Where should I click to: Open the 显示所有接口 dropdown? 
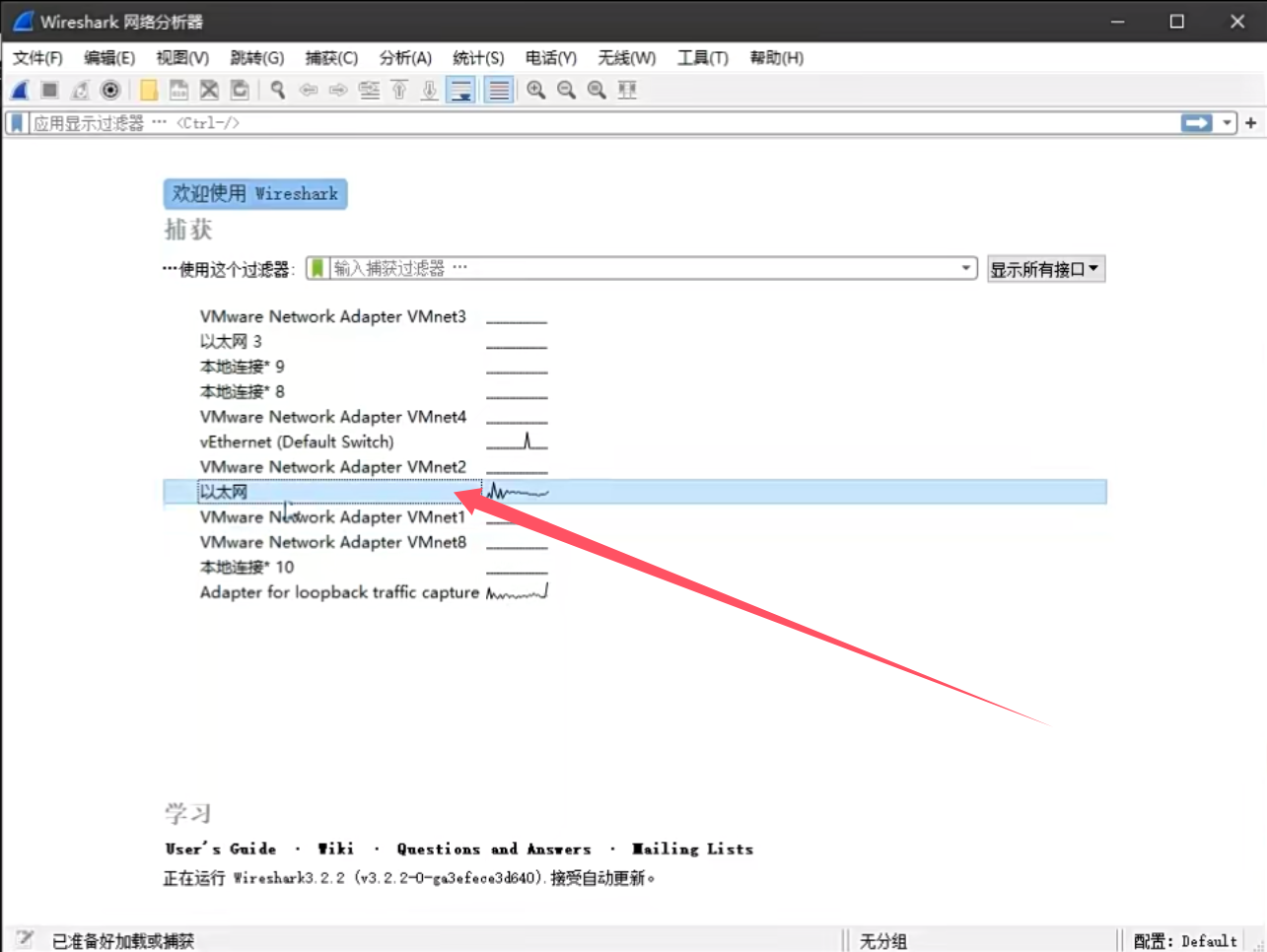pos(1046,269)
